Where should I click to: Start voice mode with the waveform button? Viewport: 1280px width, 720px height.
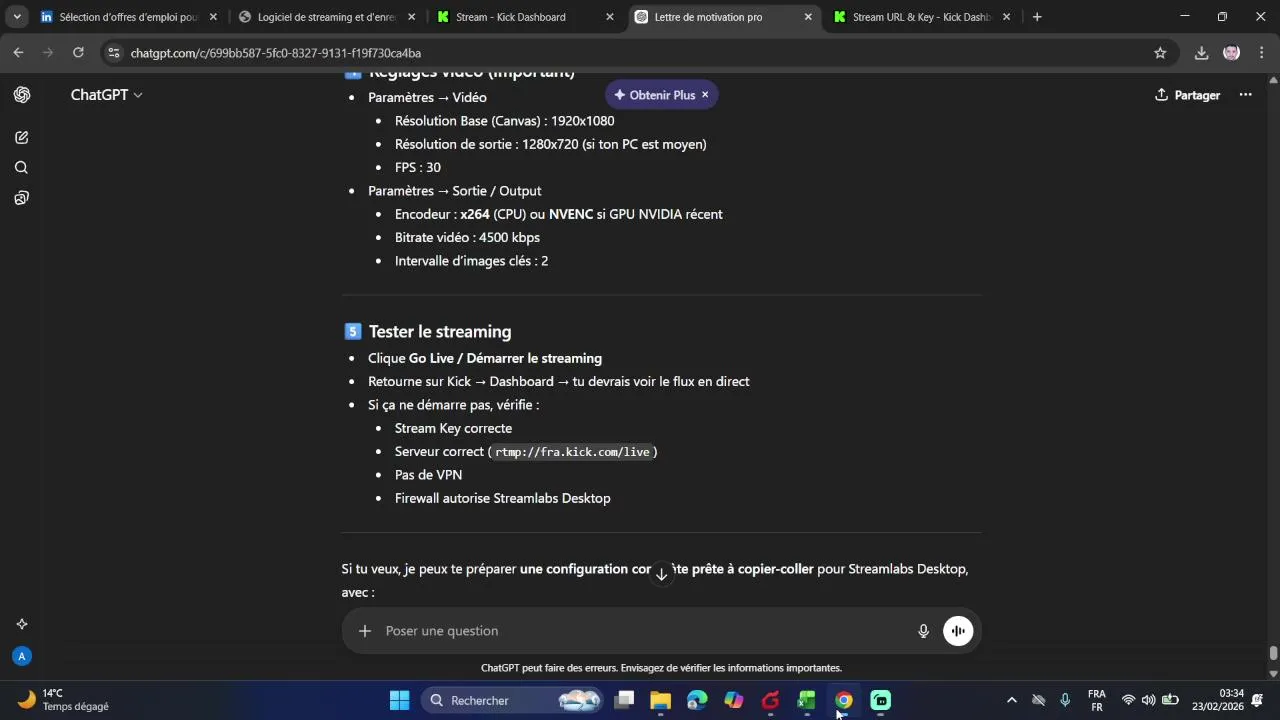[x=958, y=631]
